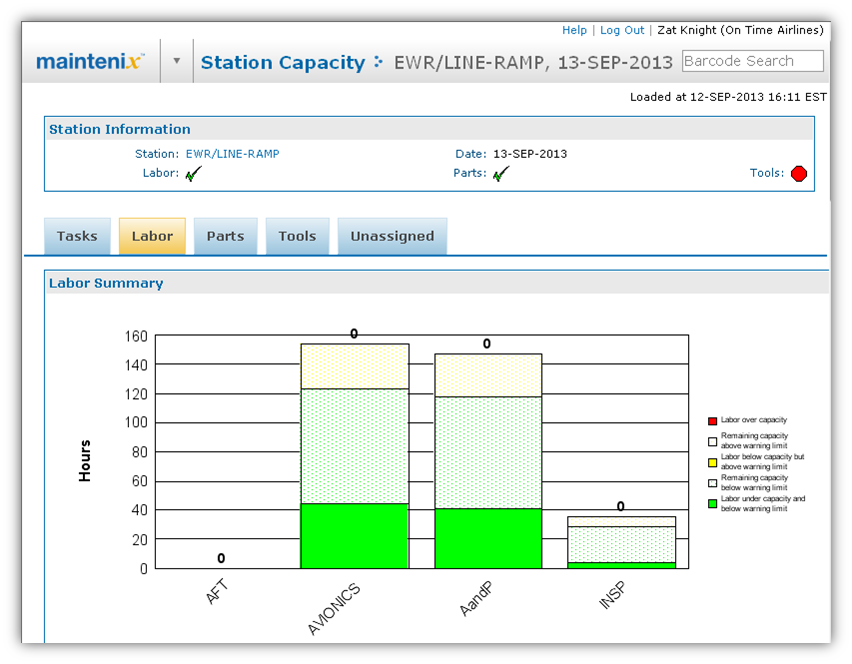The width and height of the screenshot is (852, 664).
Task: Click the Labor green checkmark status icon
Action: click(193, 173)
